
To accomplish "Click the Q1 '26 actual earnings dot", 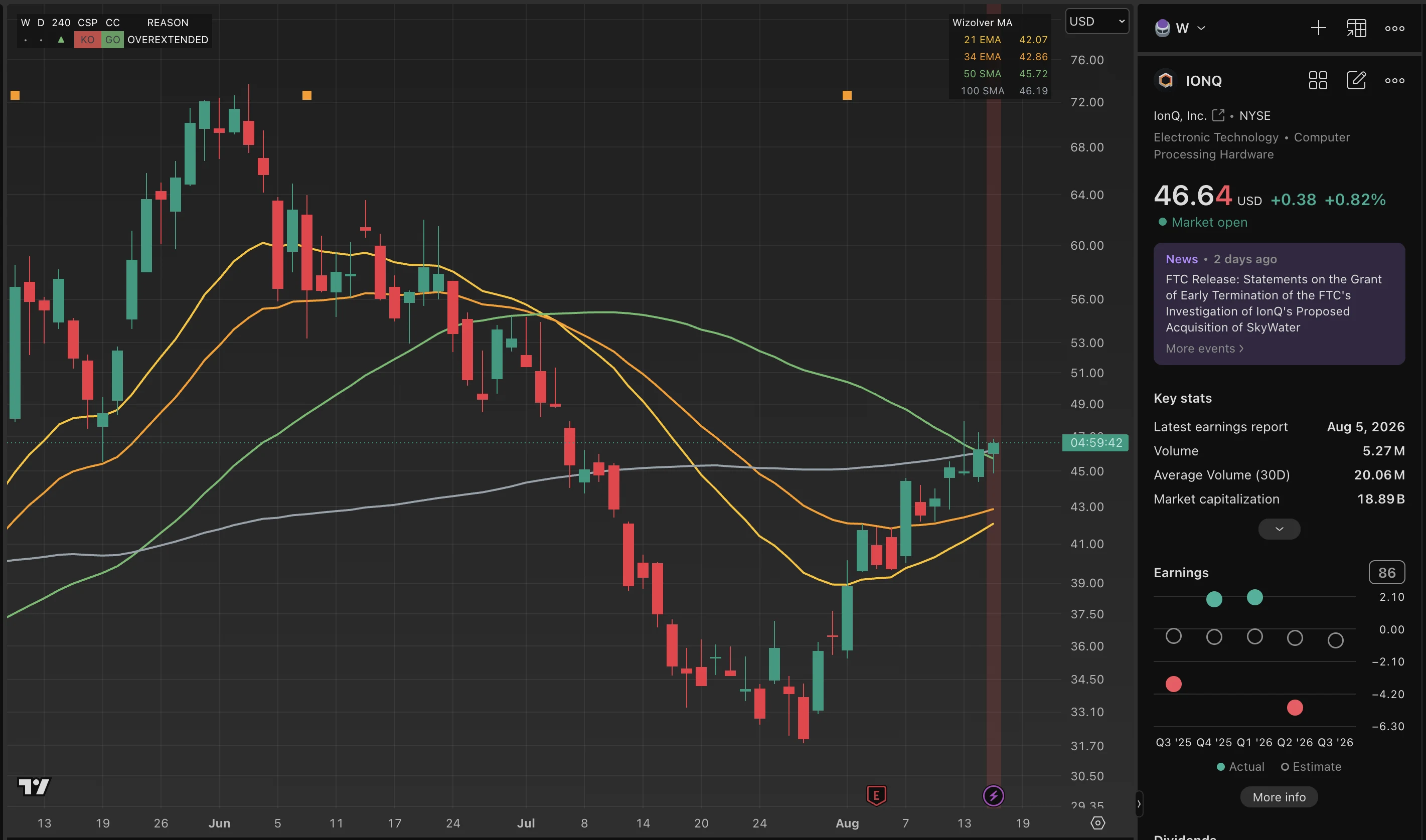I will [x=1255, y=597].
